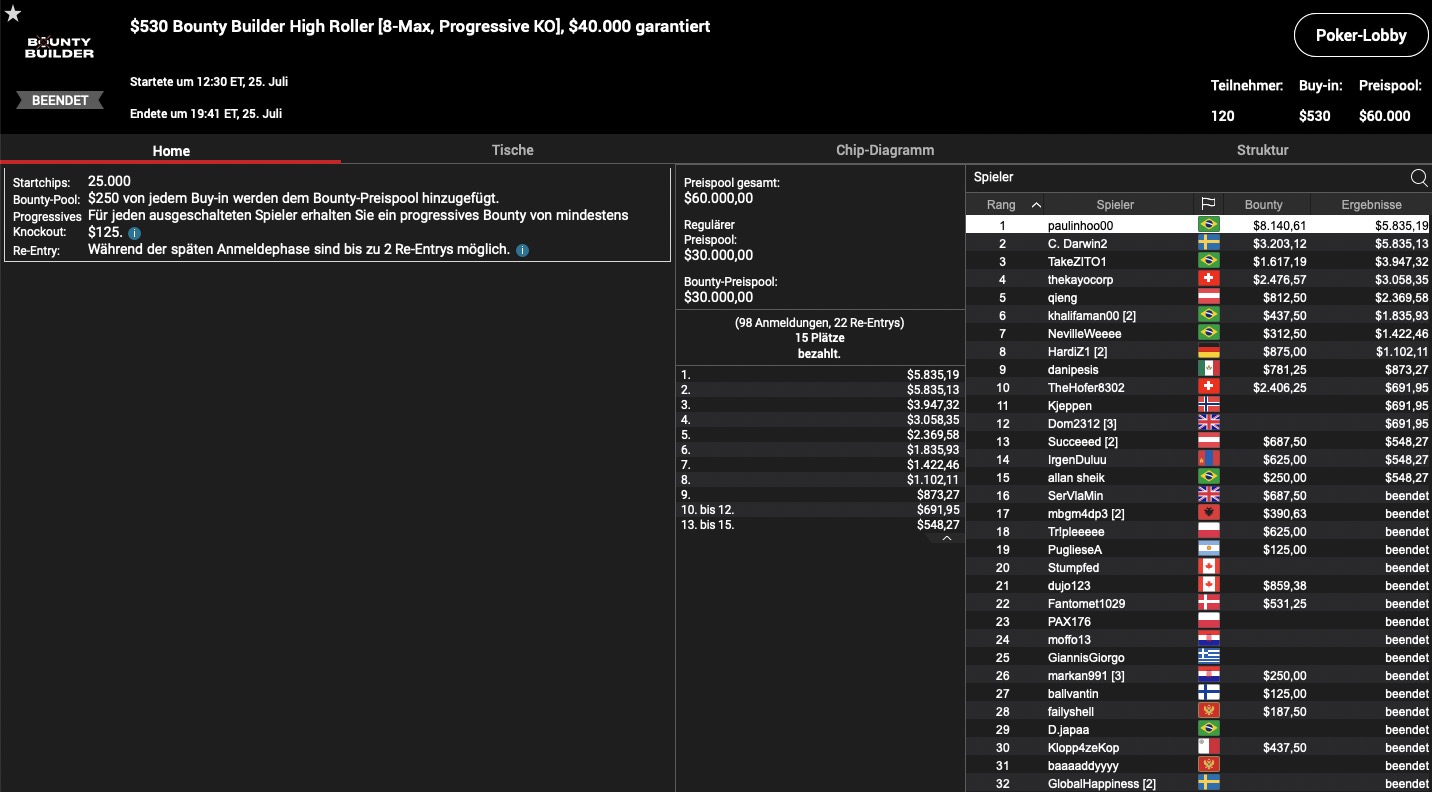Sort players by Bounty column
Image resolution: width=1432 pixels, height=792 pixels.
click(x=1263, y=205)
